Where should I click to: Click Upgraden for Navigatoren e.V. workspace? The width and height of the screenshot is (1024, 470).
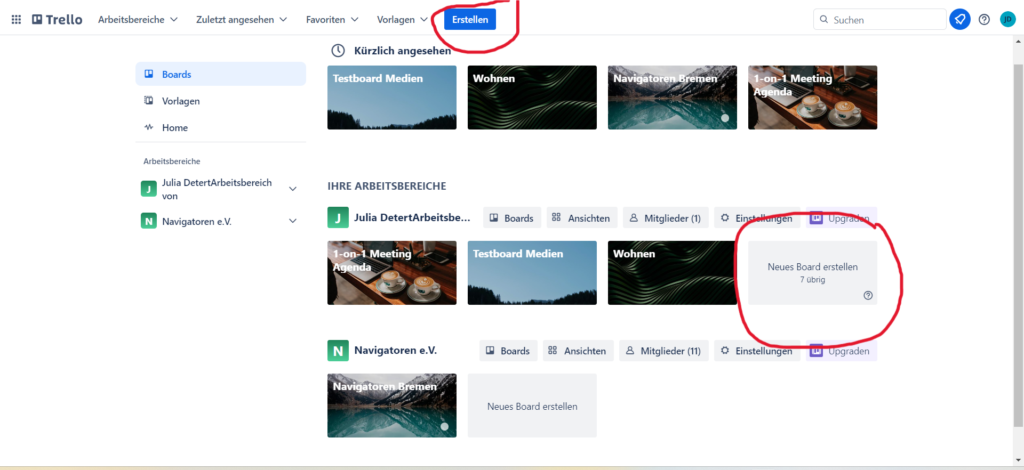841,351
